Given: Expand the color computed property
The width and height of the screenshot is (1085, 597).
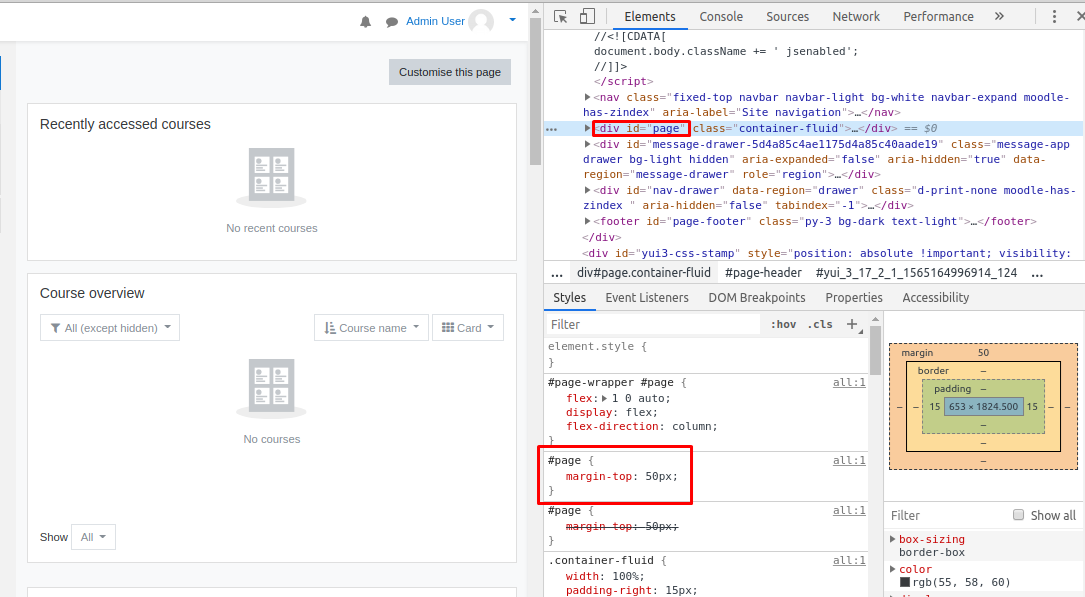Looking at the screenshot, I should tap(893, 569).
